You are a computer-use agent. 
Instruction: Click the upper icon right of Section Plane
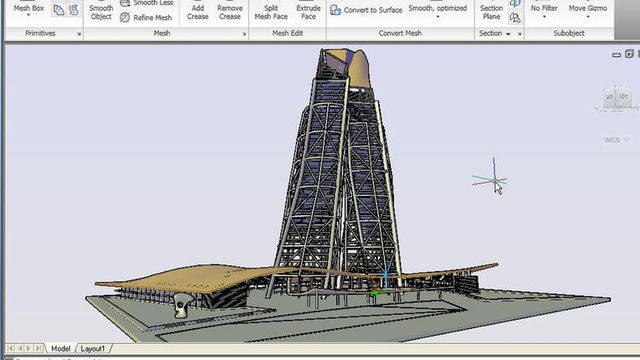pos(515,3)
